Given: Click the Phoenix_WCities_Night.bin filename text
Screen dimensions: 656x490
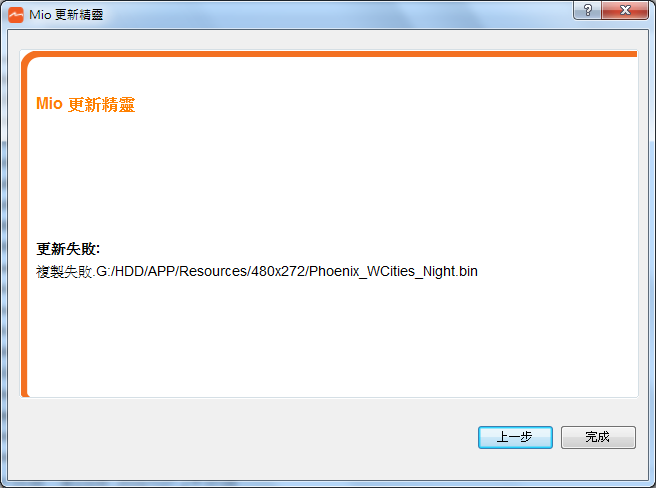Looking at the screenshot, I should click(x=393, y=272).
